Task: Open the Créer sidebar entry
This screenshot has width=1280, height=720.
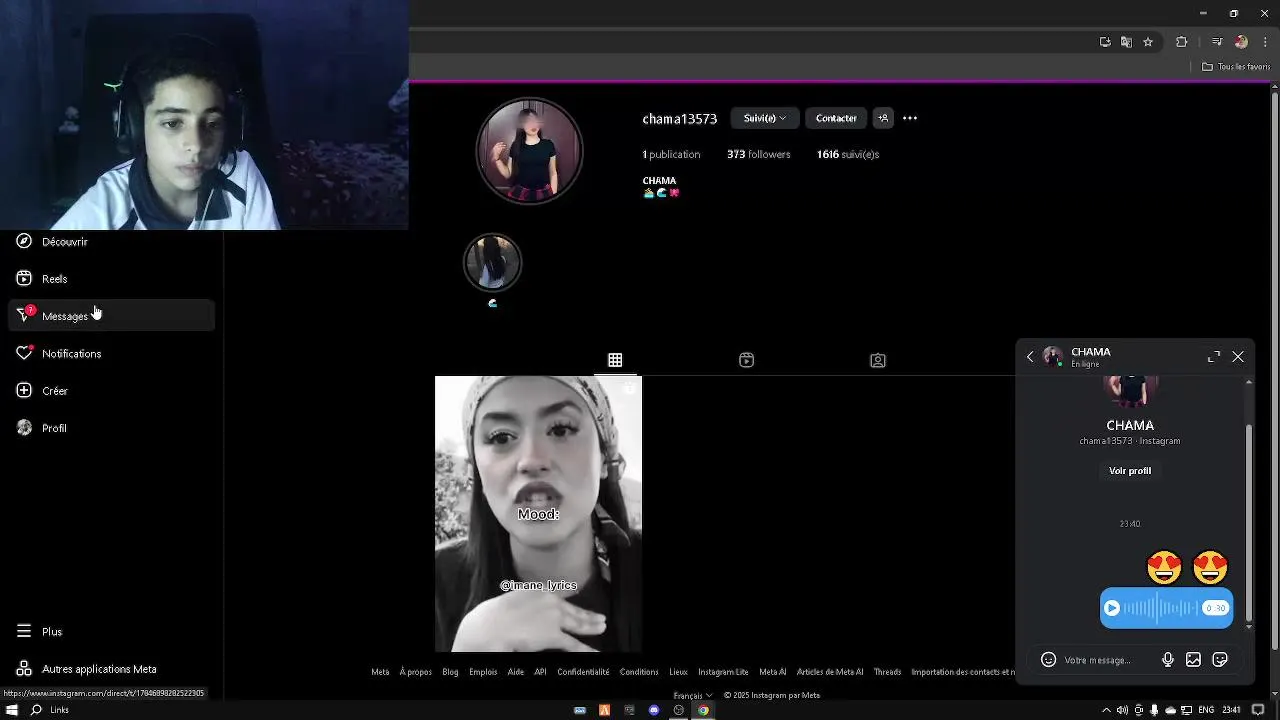Action: (111, 391)
